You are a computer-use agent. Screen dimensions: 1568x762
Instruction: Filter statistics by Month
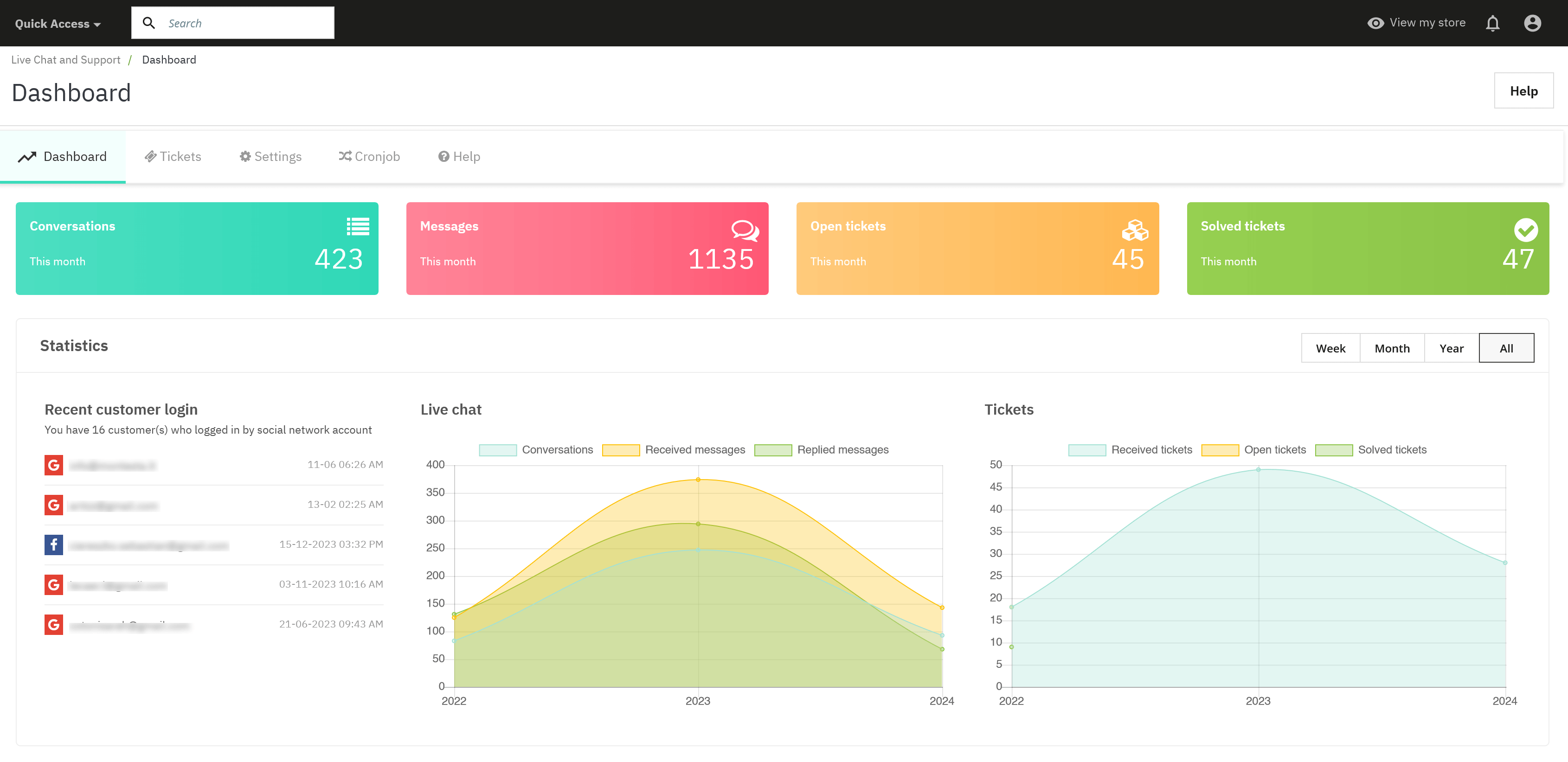pyautogui.click(x=1392, y=348)
